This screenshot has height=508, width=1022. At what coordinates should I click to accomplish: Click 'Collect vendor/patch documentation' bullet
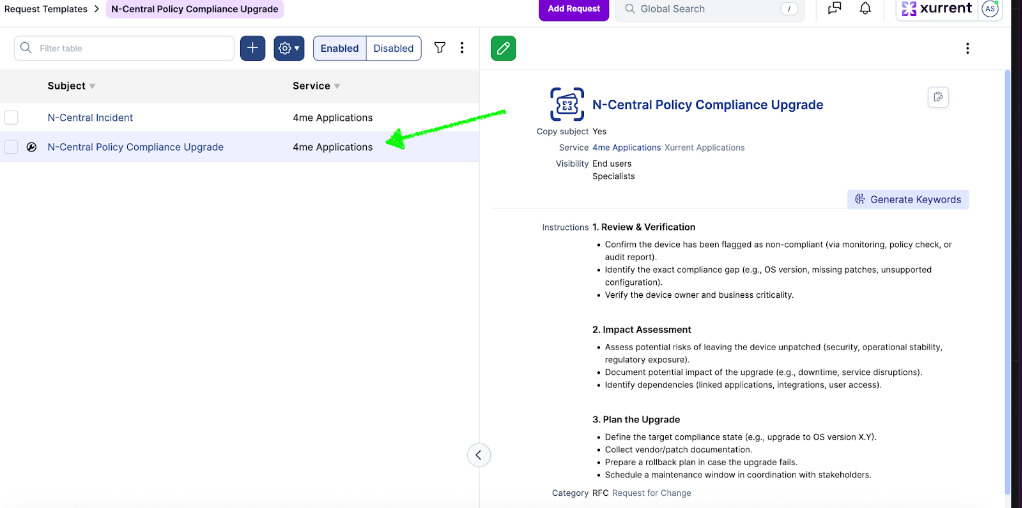click(x=679, y=449)
